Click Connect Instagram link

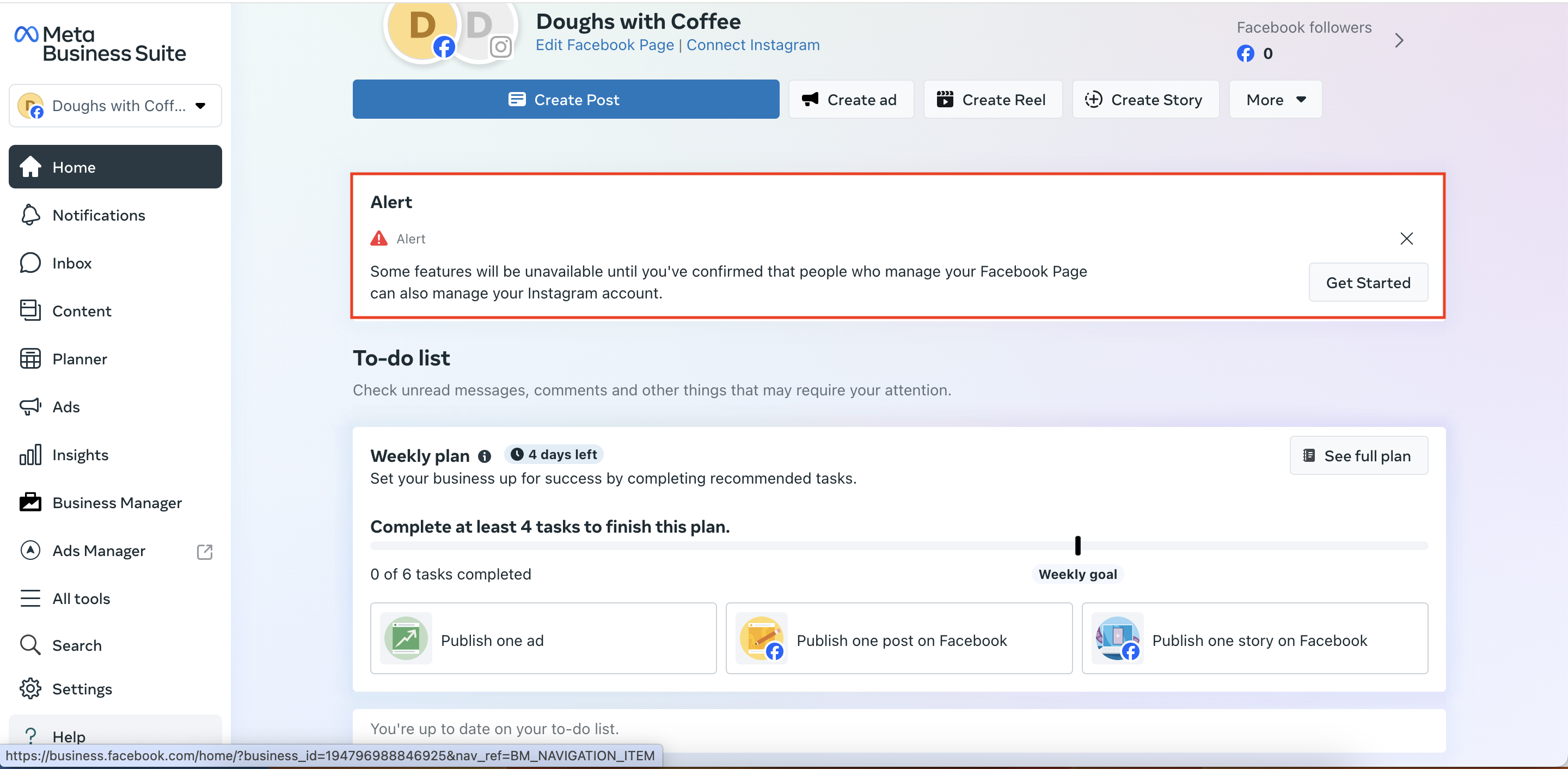(x=753, y=45)
